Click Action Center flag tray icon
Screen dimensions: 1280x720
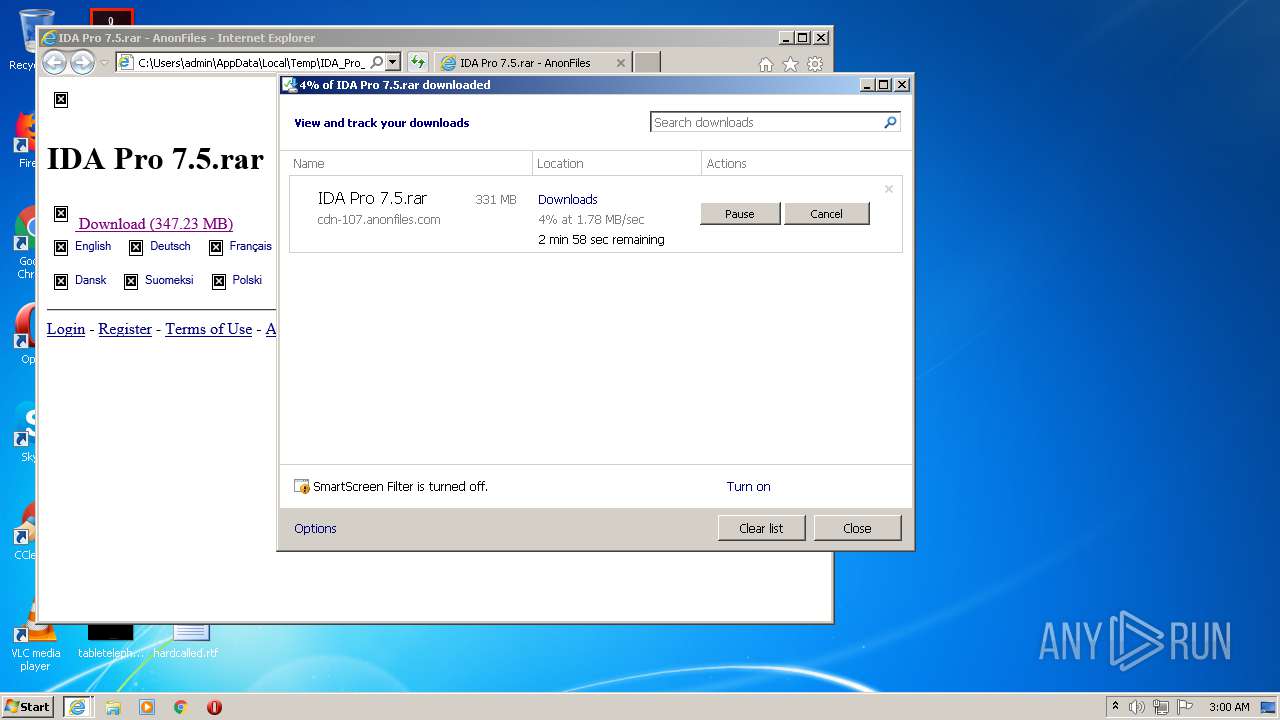[x=1184, y=706]
